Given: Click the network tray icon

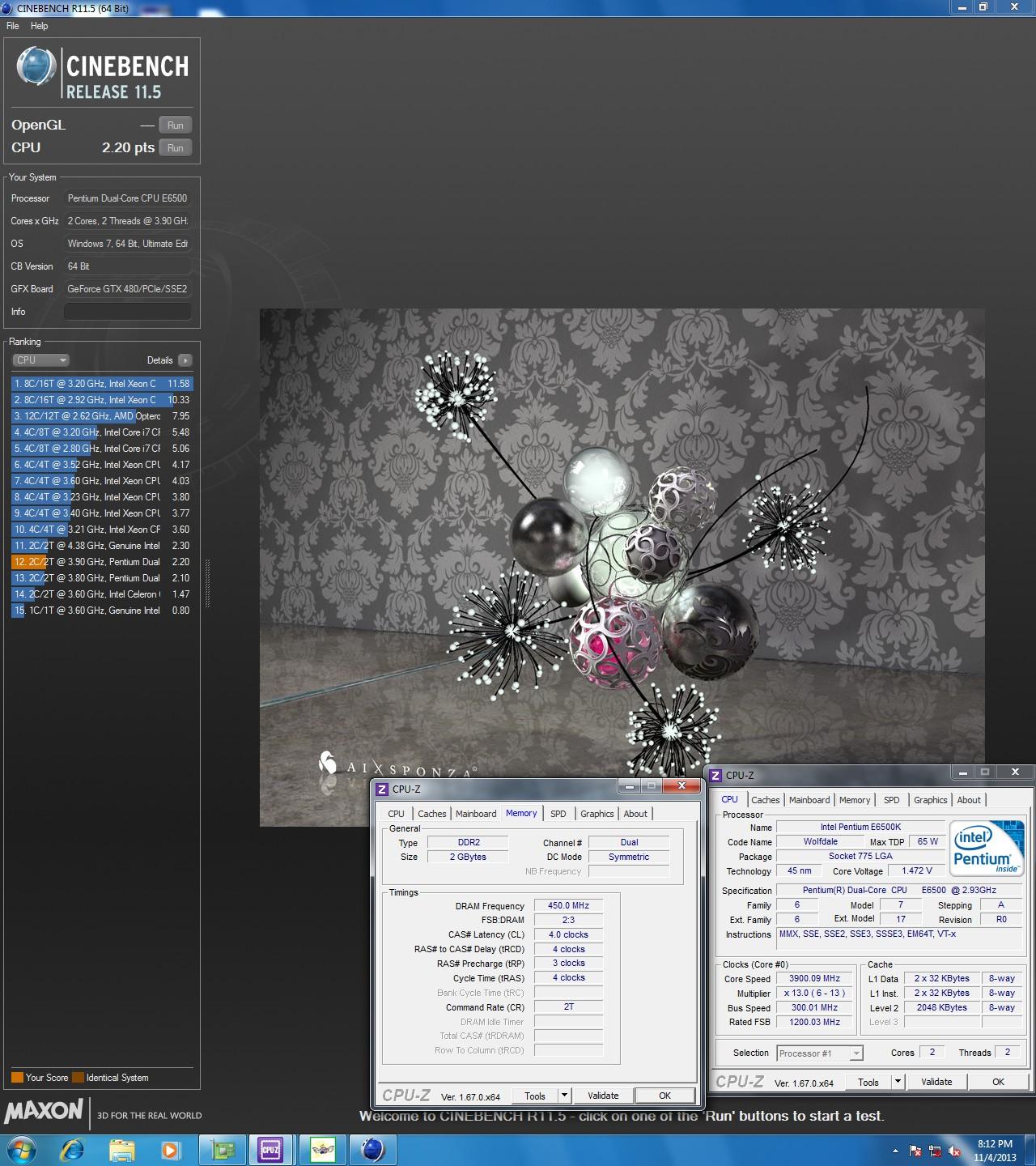Looking at the screenshot, I should click(936, 1151).
